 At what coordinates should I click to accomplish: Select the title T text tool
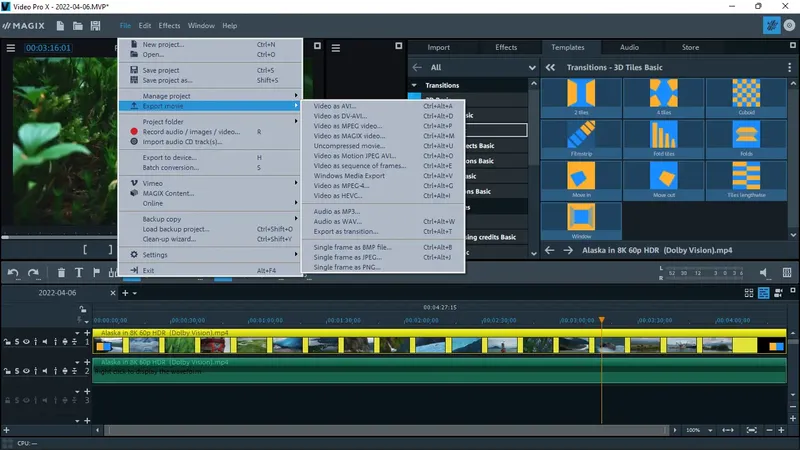click(x=79, y=273)
